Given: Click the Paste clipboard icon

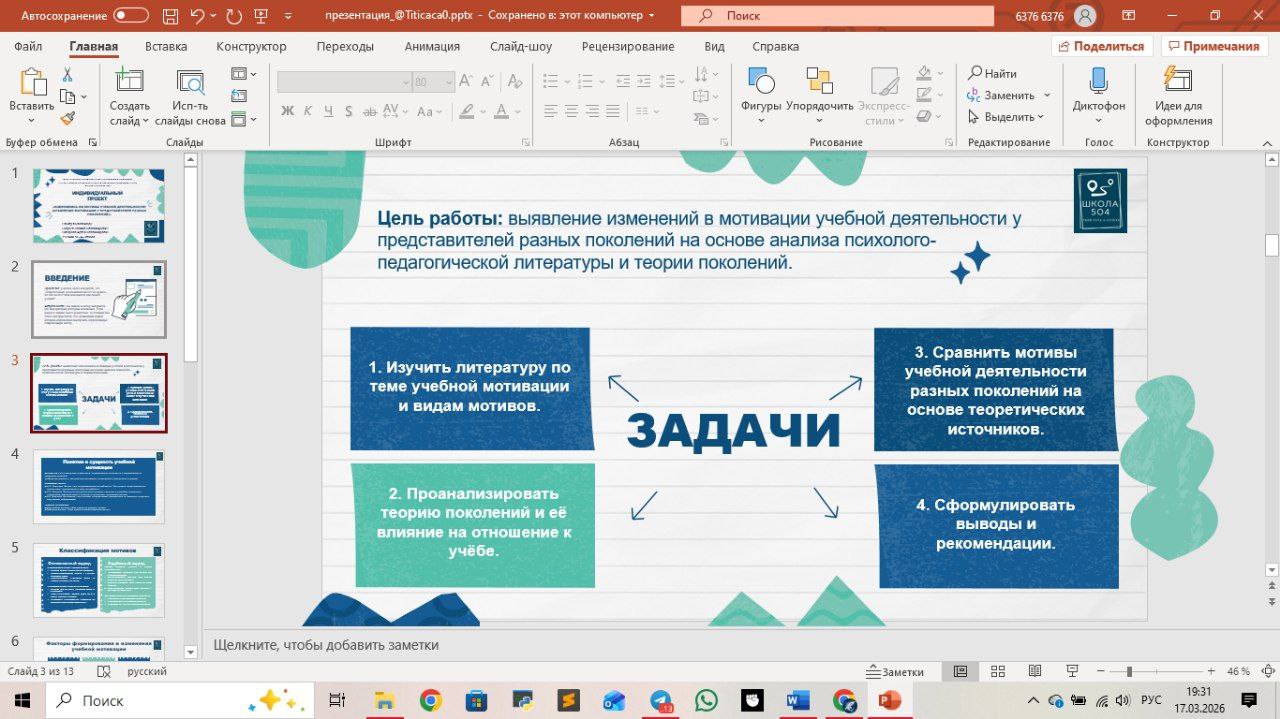Looking at the screenshot, I should (x=32, y=83).
